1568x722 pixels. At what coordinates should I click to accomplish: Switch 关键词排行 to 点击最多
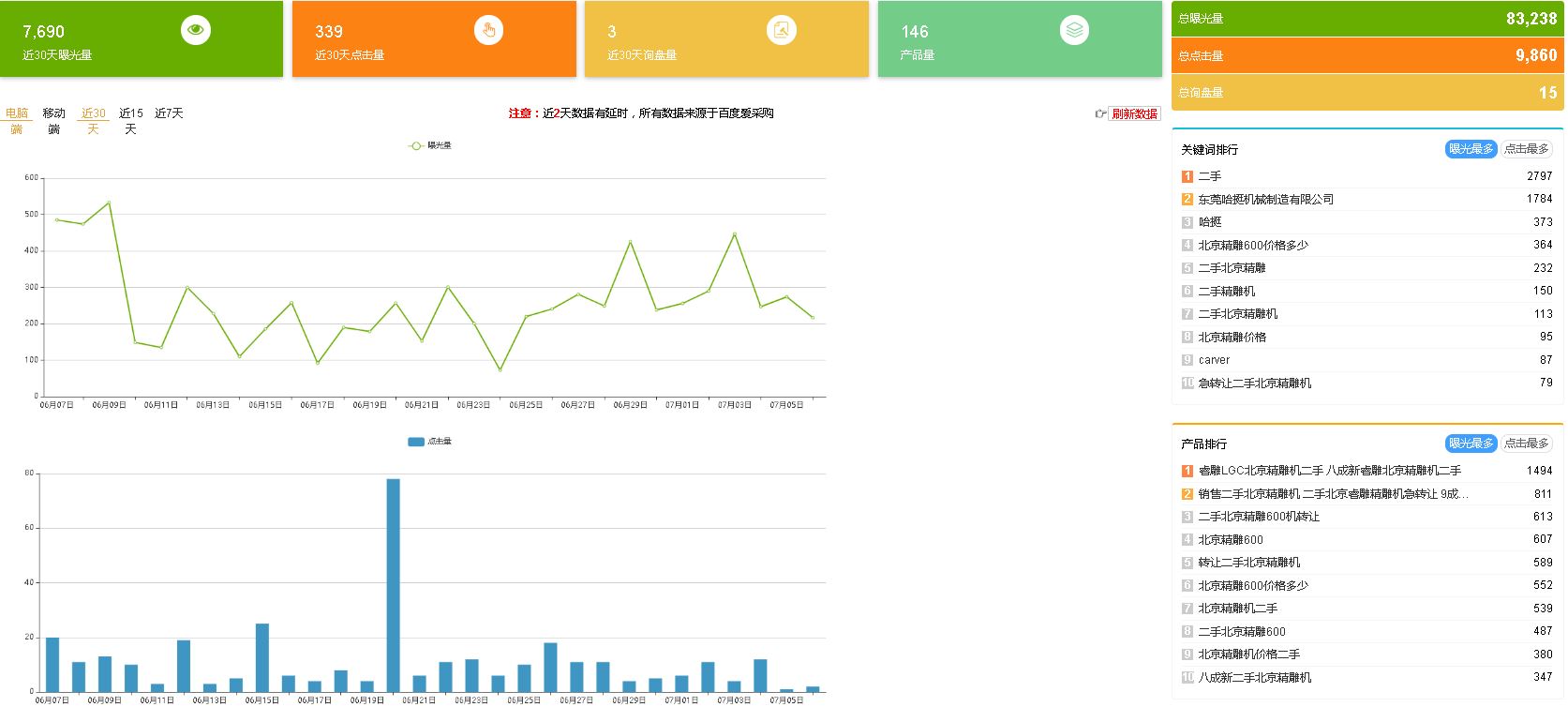[1526, 149]
